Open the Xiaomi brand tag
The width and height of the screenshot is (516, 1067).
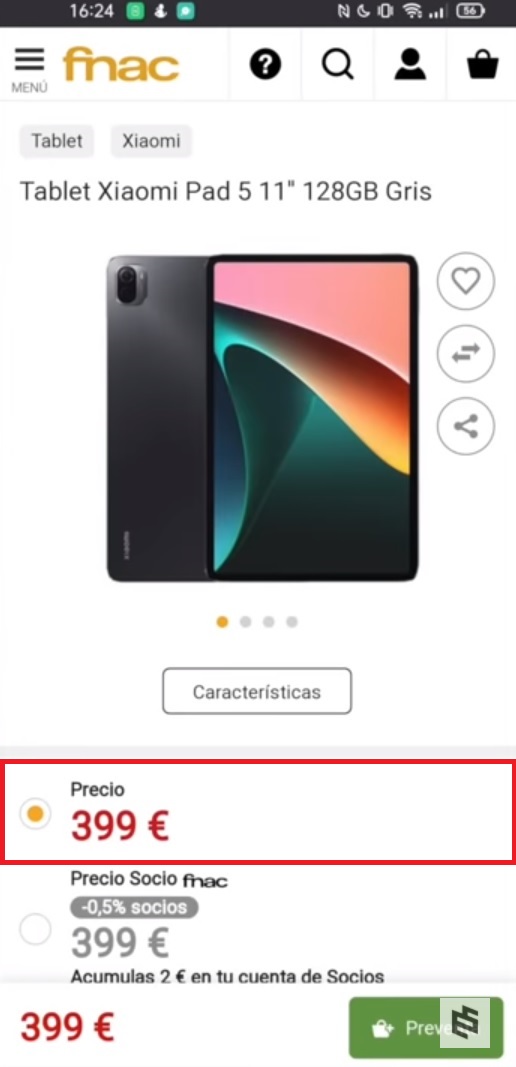point(151,141)
